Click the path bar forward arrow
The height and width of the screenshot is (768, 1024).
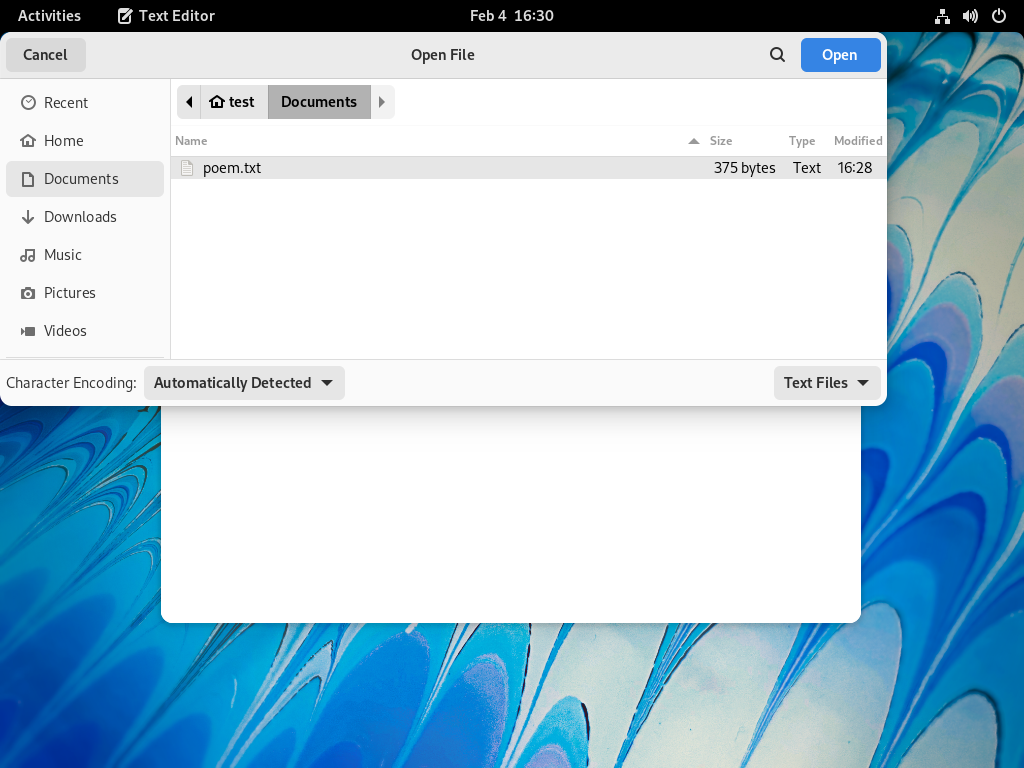(383, 102)
